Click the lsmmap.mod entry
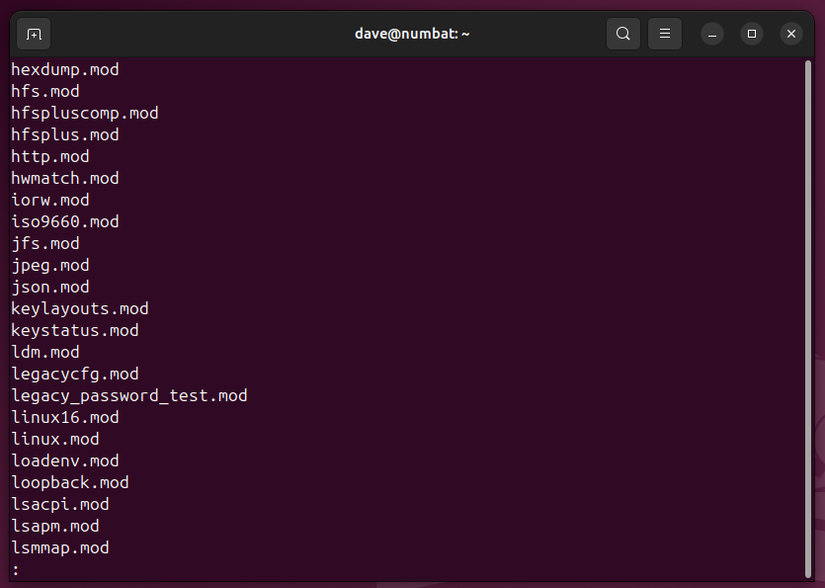The width and height of the screenshot is (825, 588). (x=59, y=547)
